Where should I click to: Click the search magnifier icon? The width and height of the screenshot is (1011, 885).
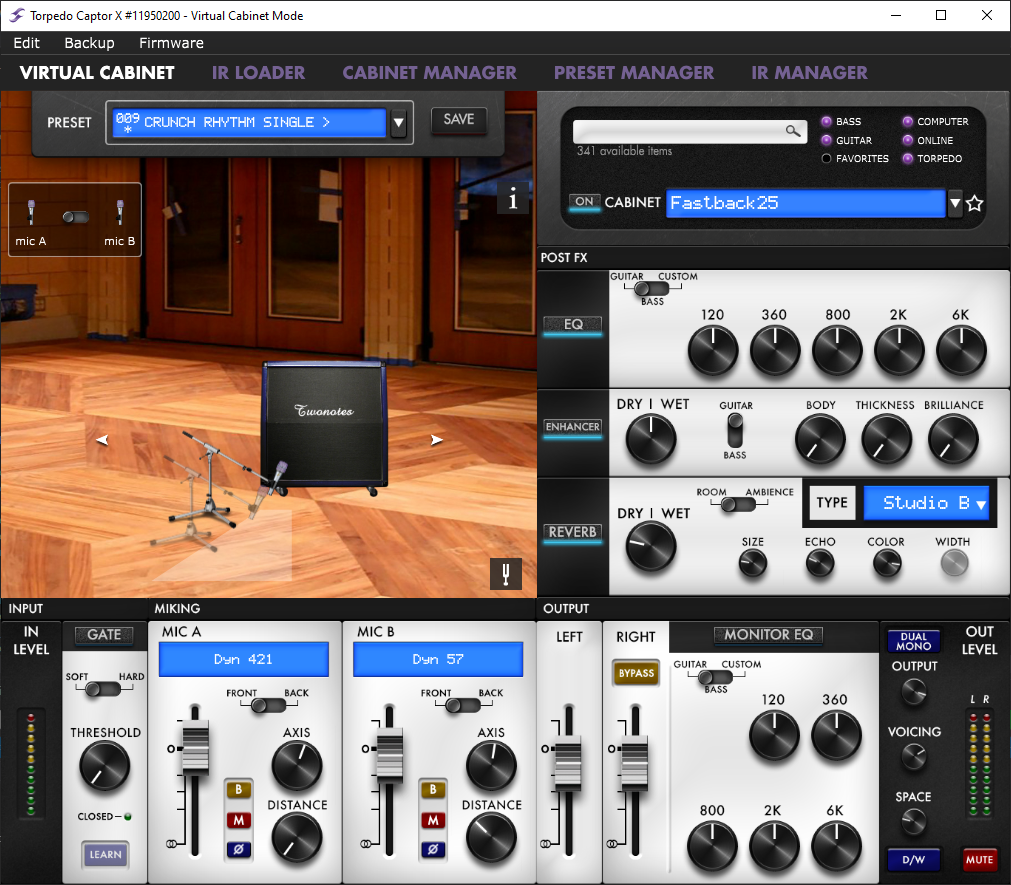tap(793, 131)
